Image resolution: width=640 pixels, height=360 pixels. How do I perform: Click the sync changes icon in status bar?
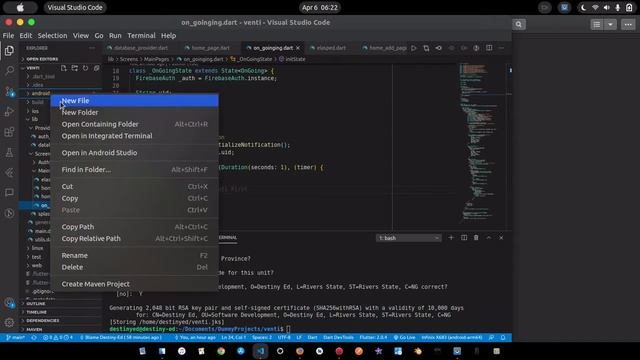[33, 338]
